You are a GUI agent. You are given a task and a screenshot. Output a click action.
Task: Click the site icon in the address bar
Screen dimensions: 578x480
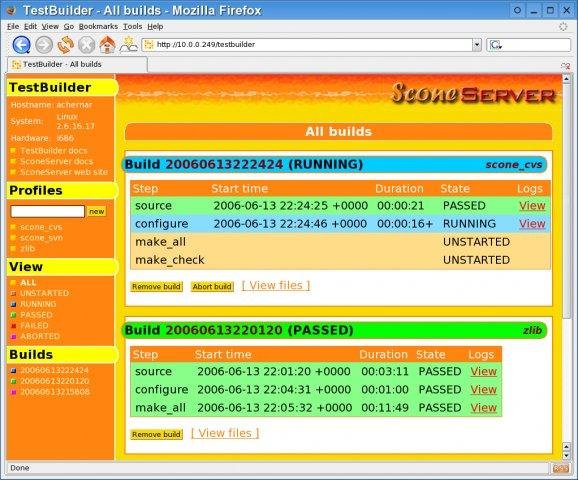click(x=149, y=45)
